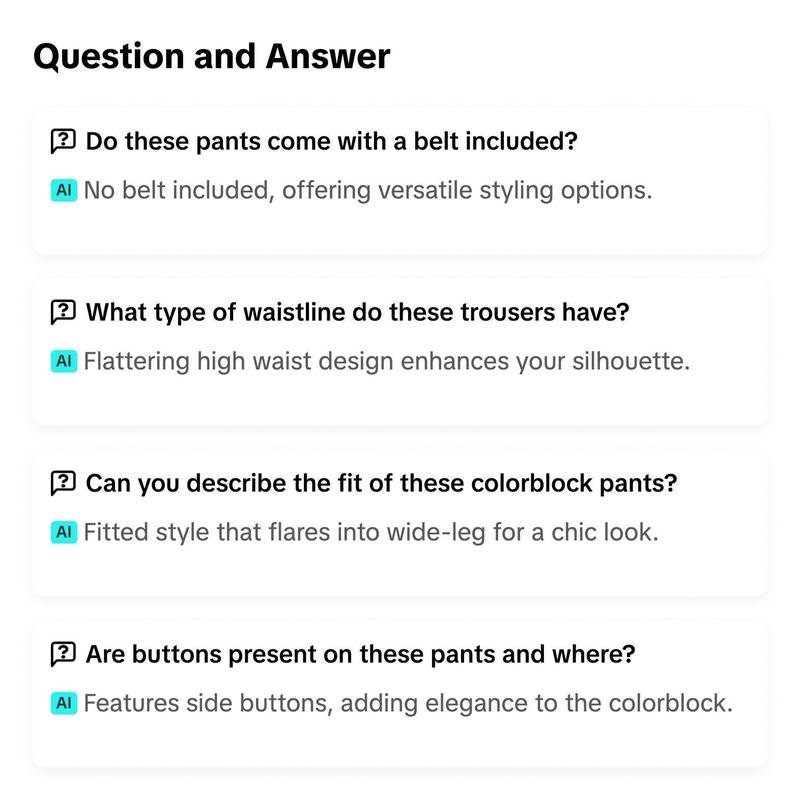800x800 pixels.
Task: Select the 'Features side buttons' answer text
Action: coord(408,703)
